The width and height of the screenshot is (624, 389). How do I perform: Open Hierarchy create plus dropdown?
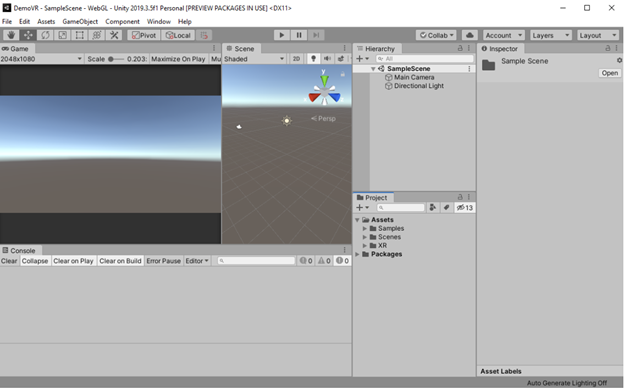click(x=362, y=59)
